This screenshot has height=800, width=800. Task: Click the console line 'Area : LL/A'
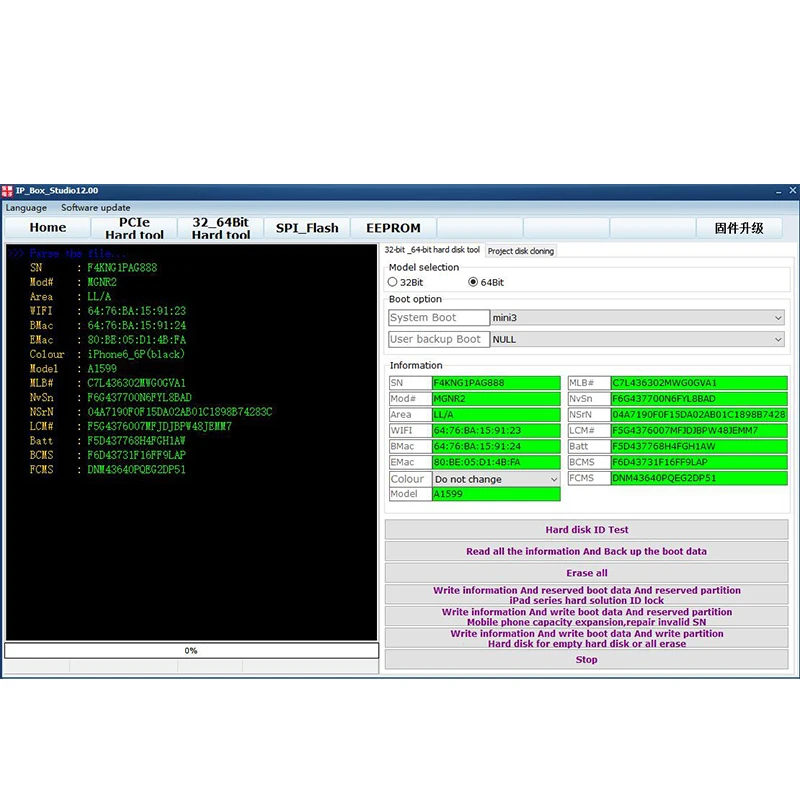click(70, 296)
